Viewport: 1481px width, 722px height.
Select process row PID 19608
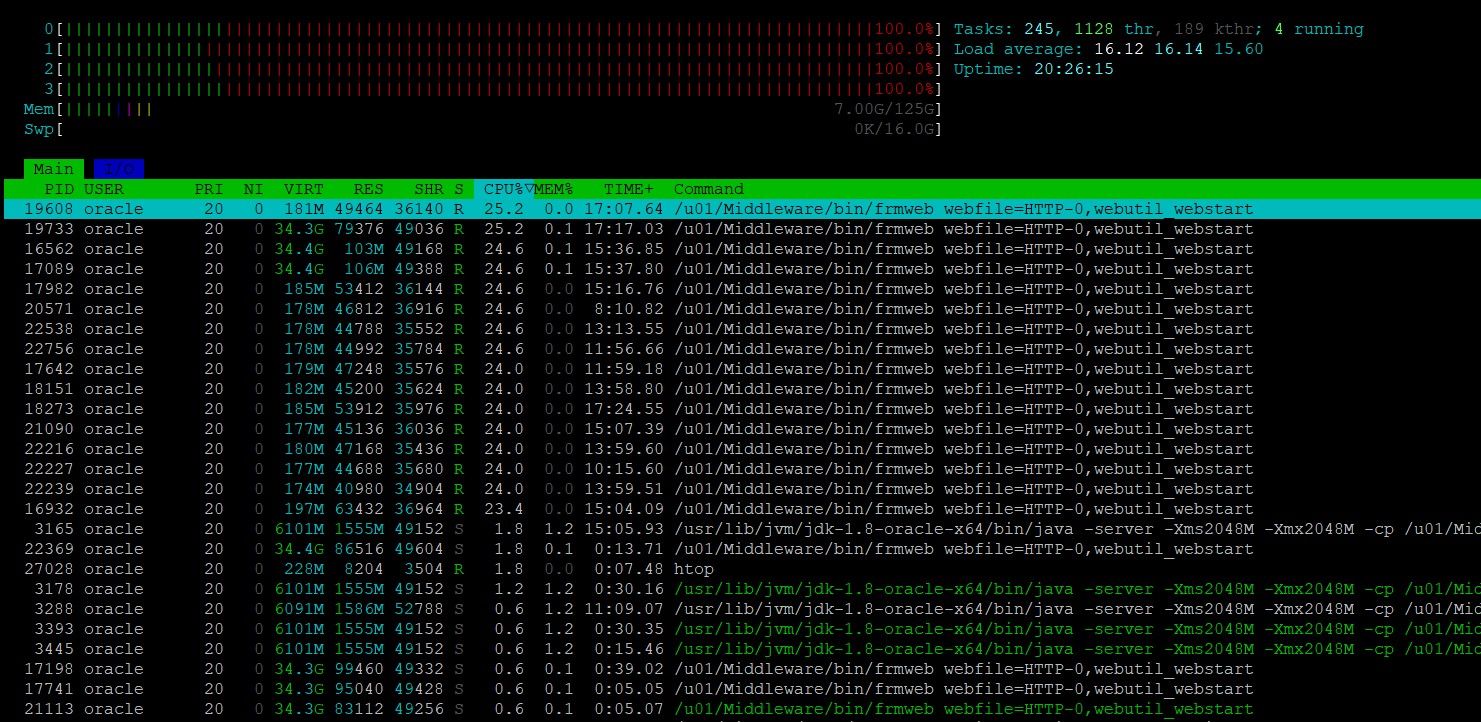(740, 209)
